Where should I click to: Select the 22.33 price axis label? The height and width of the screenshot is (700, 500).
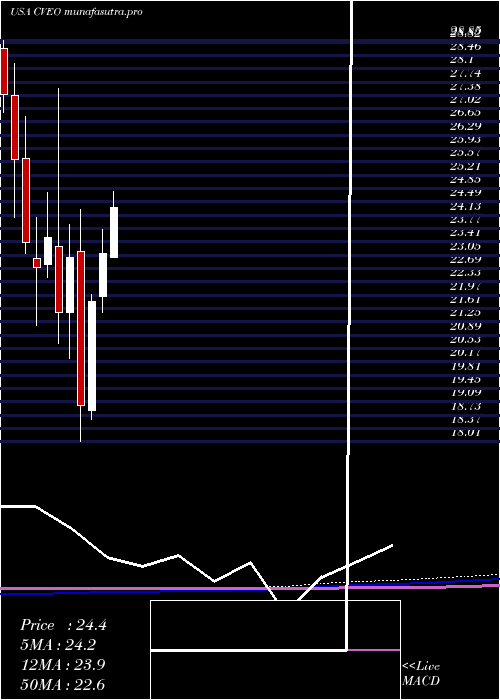pos(465,273)
